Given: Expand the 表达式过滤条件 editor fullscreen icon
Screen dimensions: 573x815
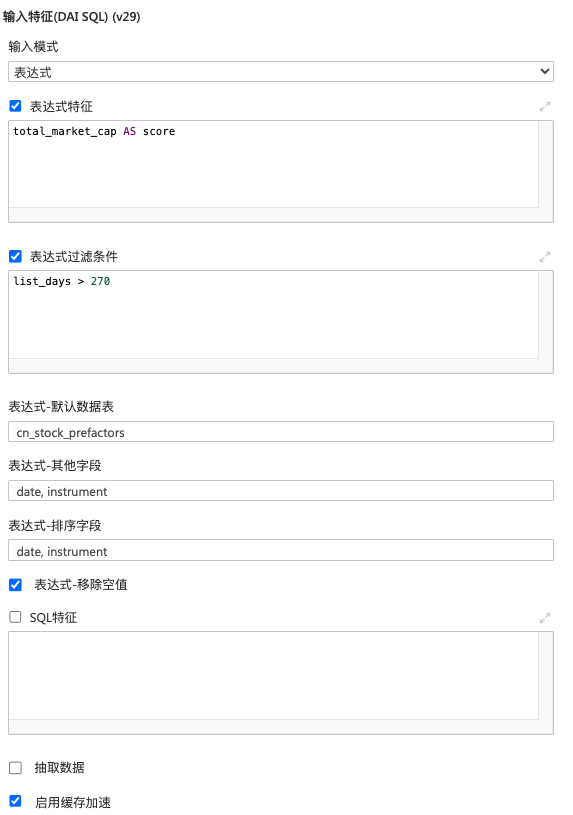Looking at the screenshot, I should [x=544, y=257].
